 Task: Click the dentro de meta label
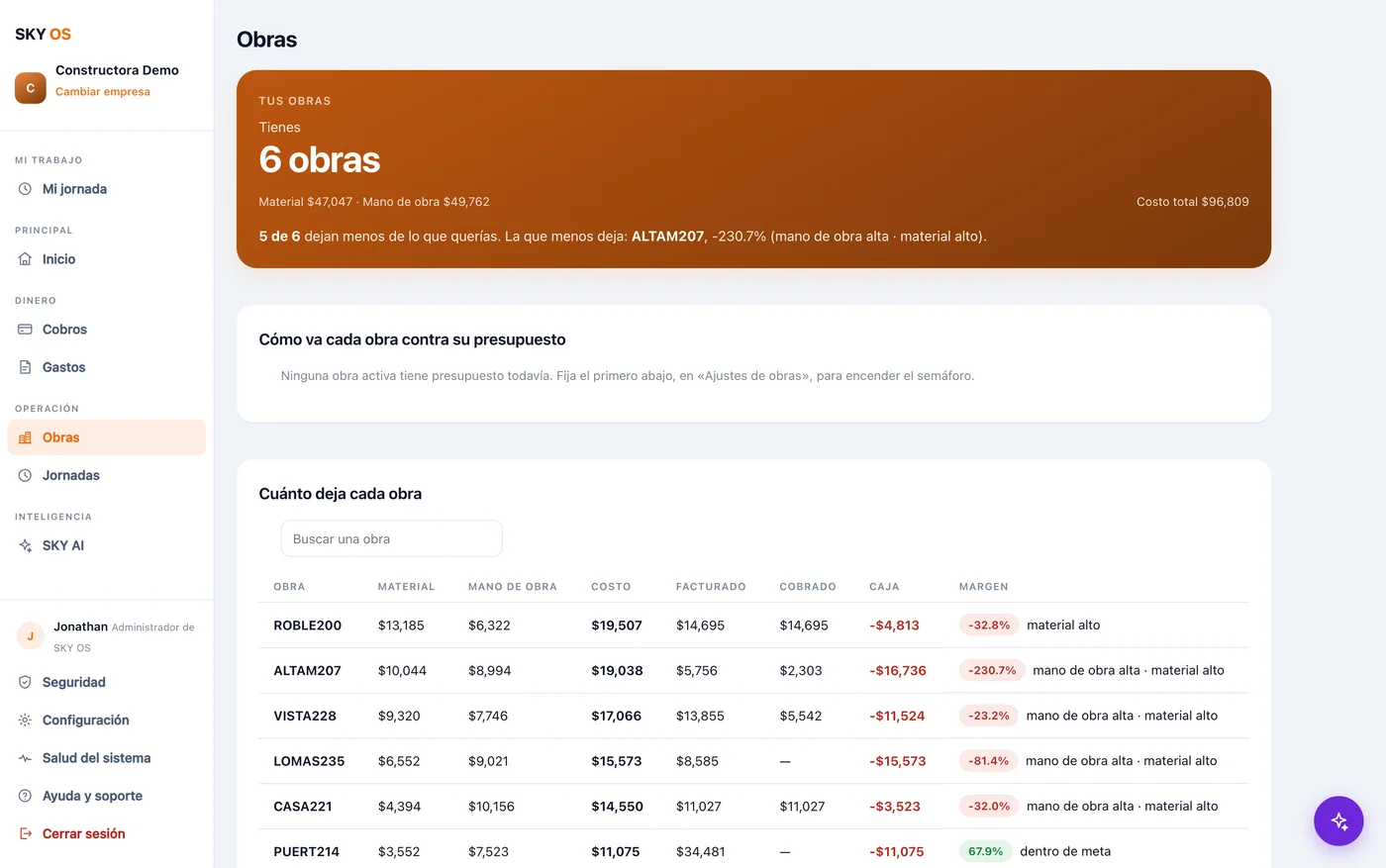coord(1065,851)
